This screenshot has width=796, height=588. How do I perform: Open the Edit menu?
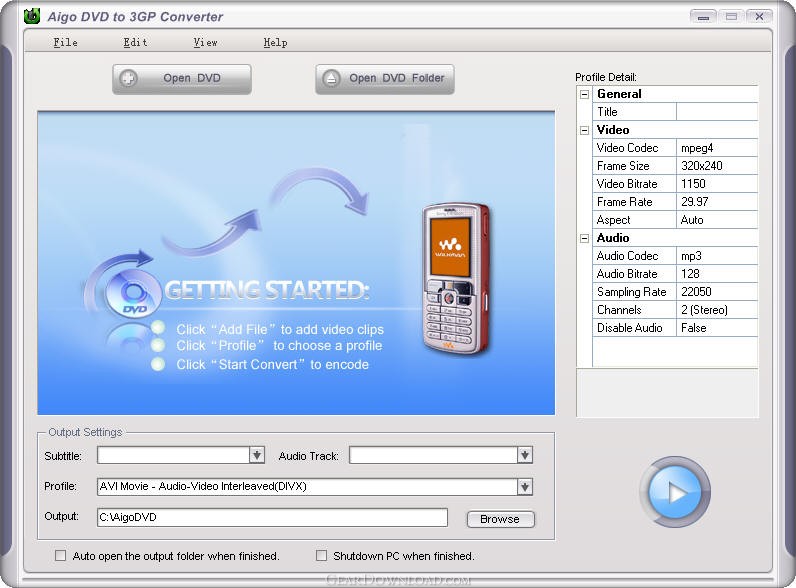pos(136,43)
